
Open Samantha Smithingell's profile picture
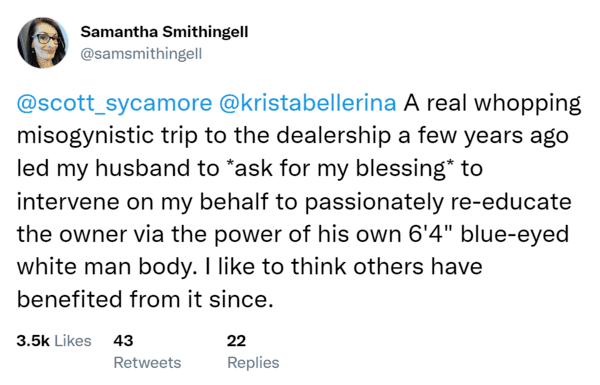click(43, 42)
